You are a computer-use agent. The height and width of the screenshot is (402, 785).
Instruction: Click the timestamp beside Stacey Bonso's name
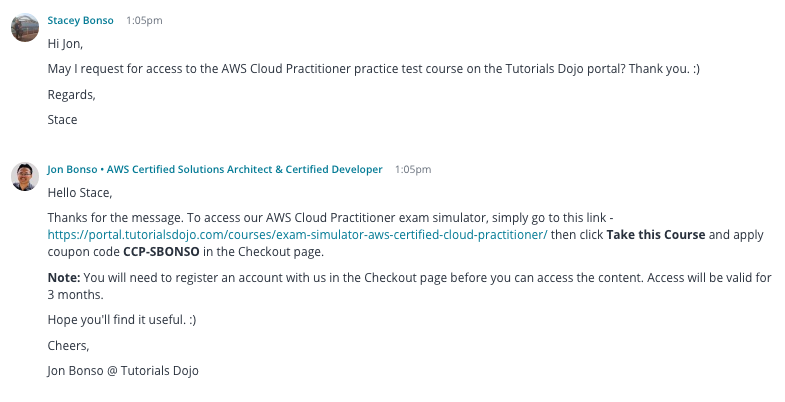click(x=144, y=21)
